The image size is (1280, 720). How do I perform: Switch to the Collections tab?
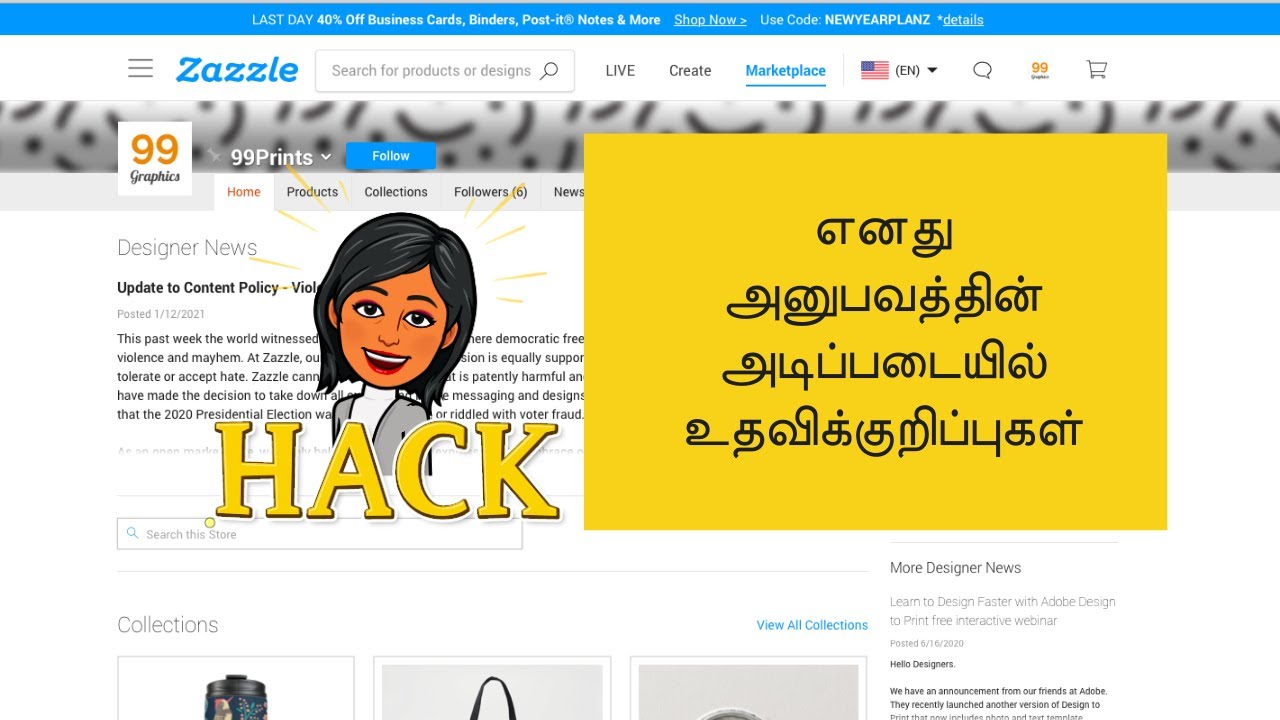point(396,192)
